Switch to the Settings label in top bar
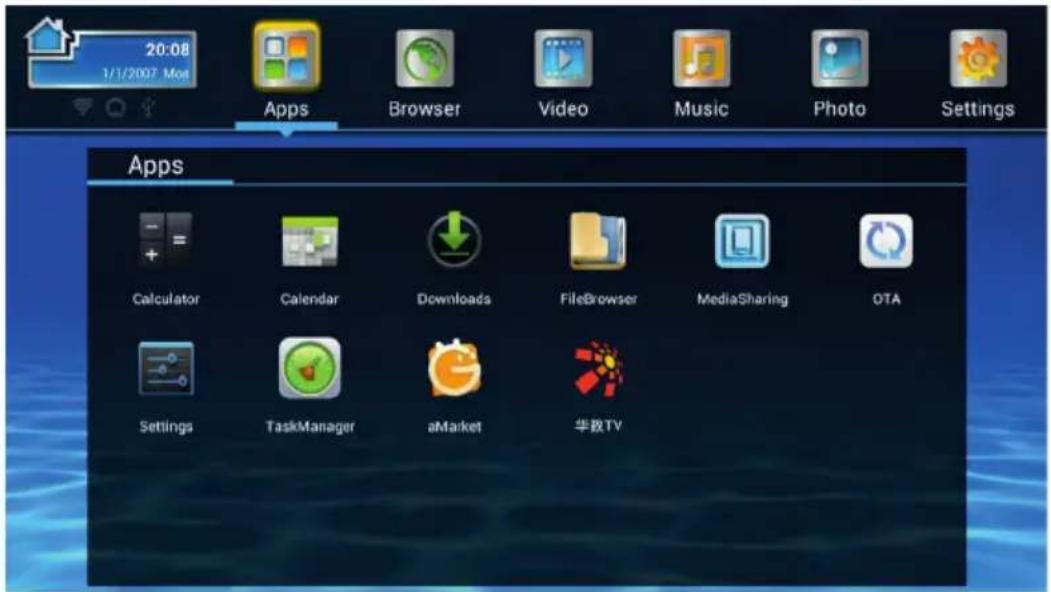Viewport: 1051px width, 592px height. tap(978, 109)
